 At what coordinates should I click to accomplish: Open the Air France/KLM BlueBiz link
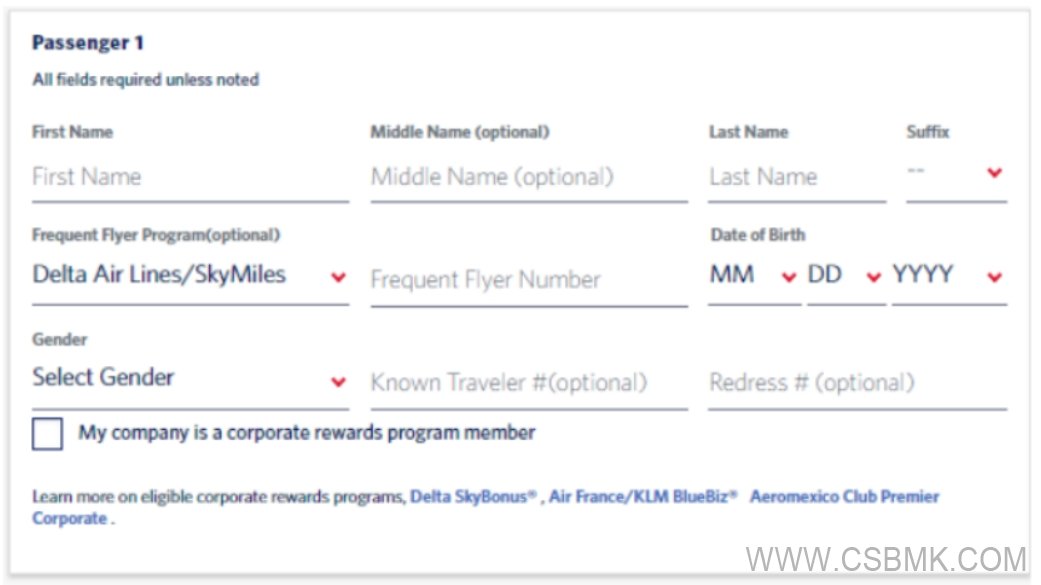(643, 496)
